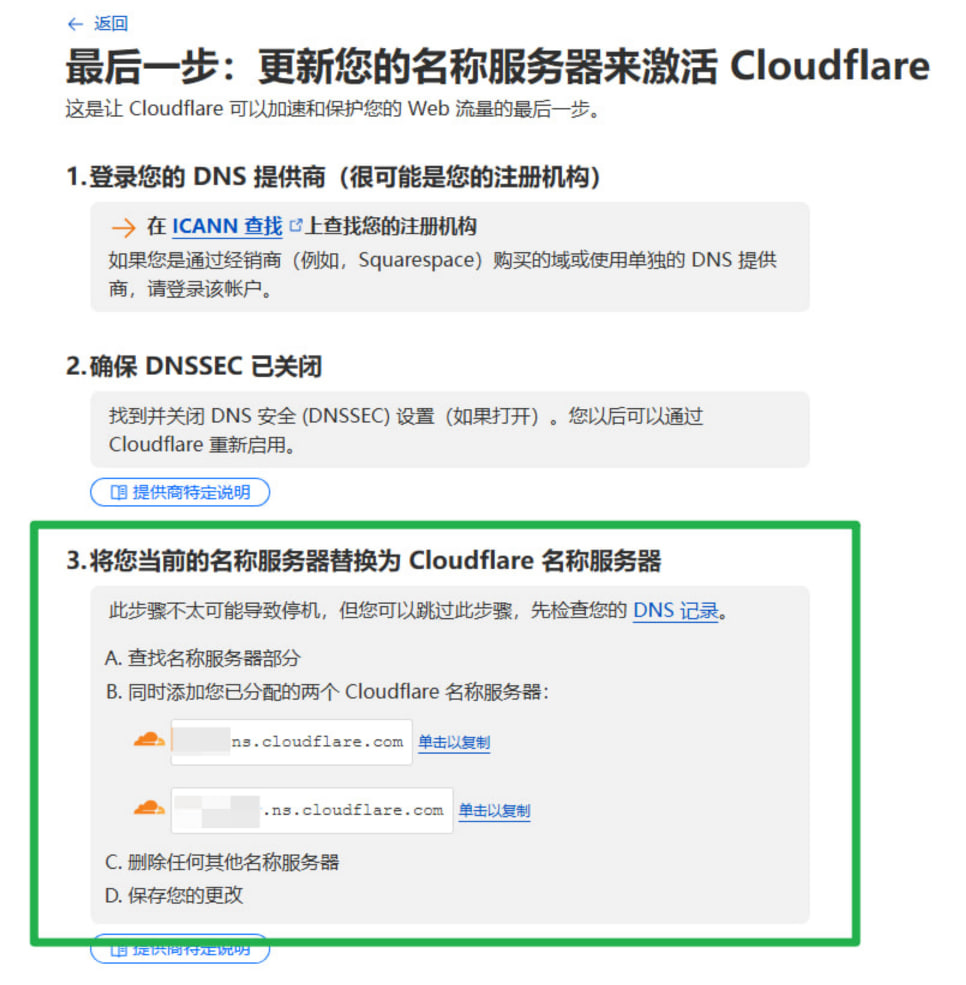Click the external link icon after ICANN 查找
Screen dimensions: 966x985
[x=295, y=225]
